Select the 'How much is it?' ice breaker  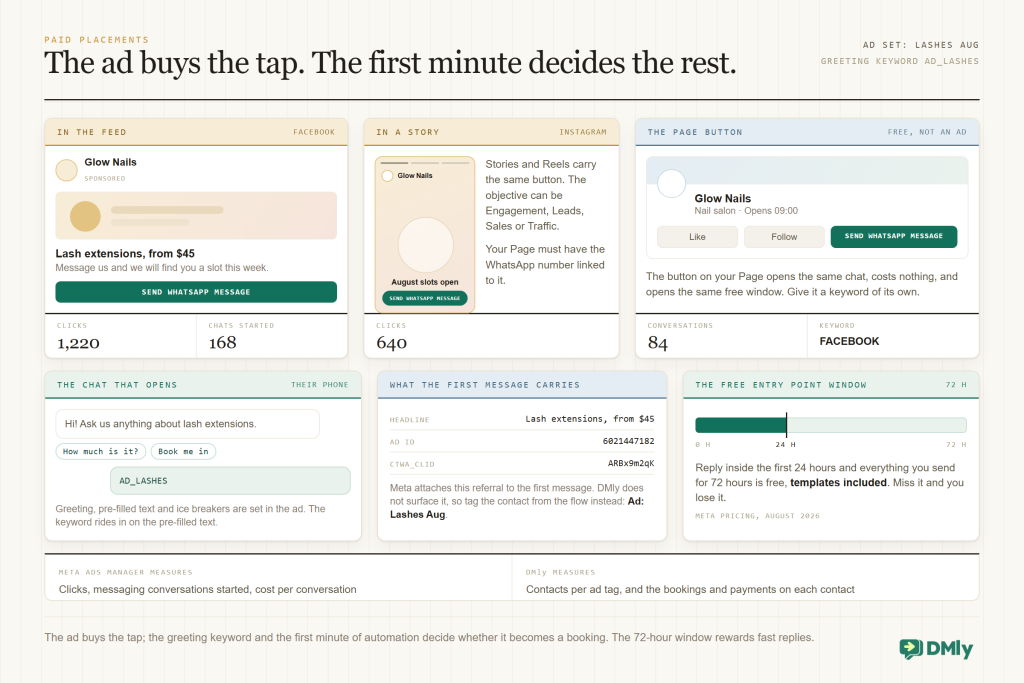101,451
